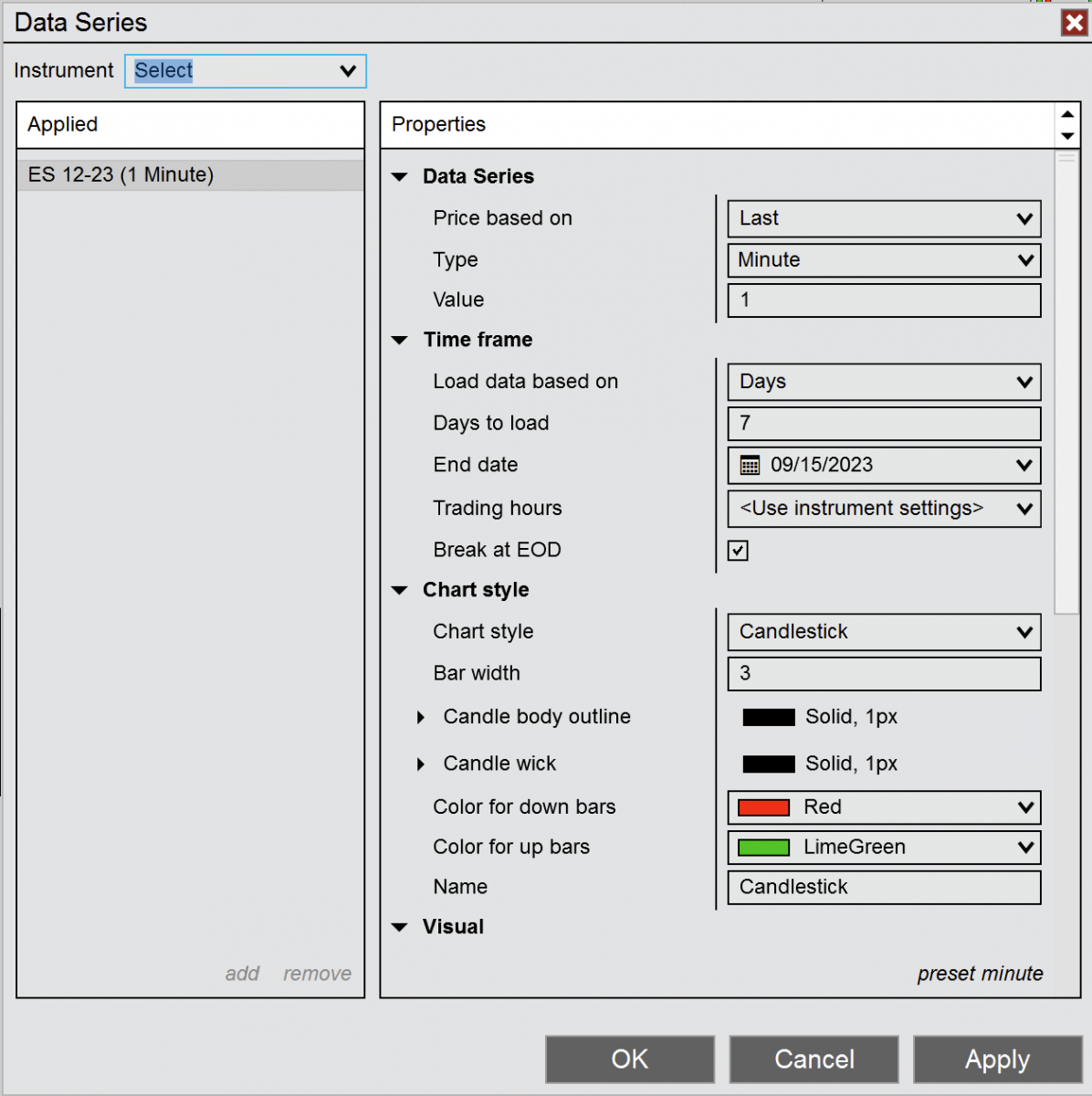The height and width of the screenshot is (1096, 1092).
Task: Close the Data Series dialog
Action: tap(1074, 23)
